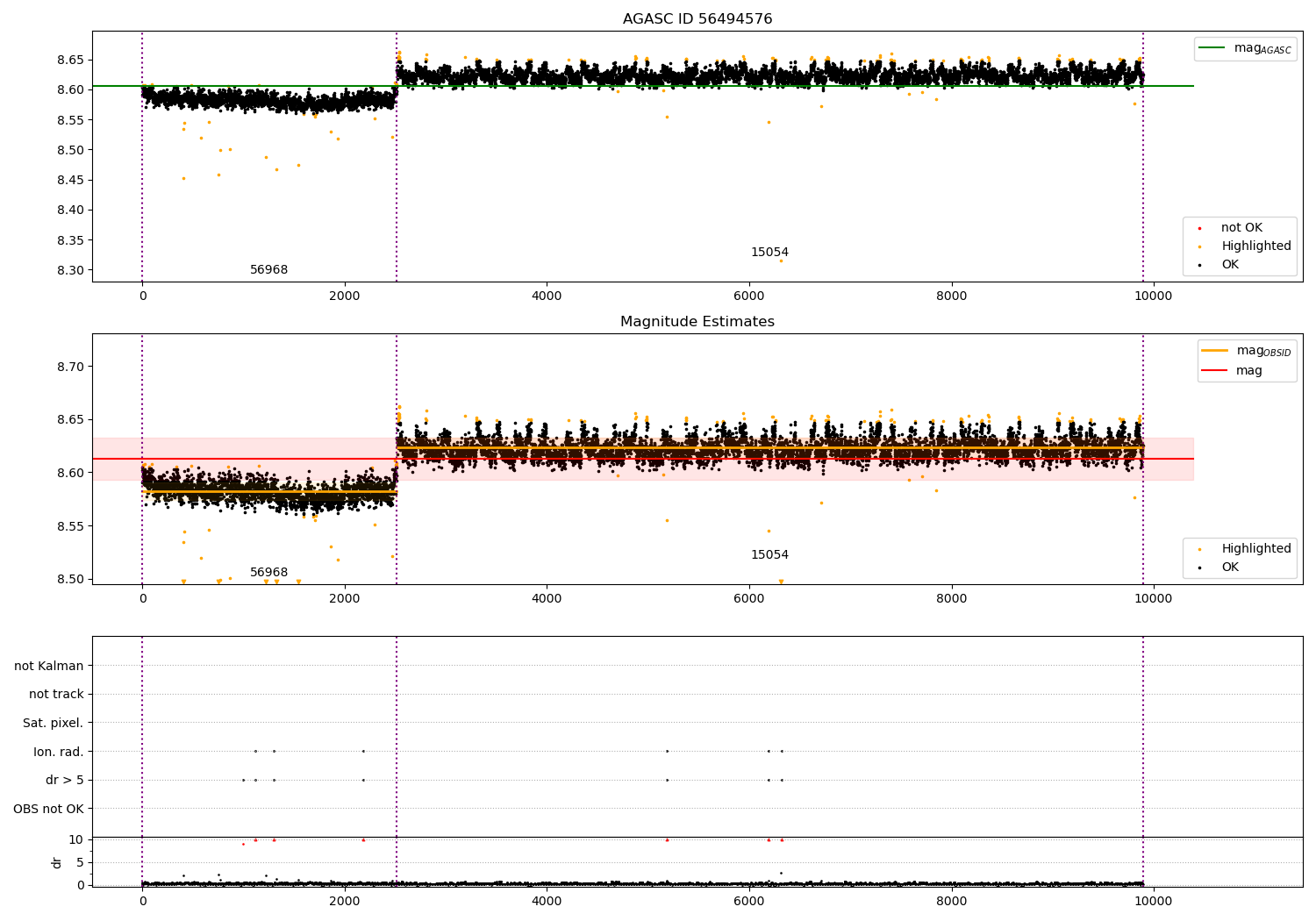This screenshot has width=1316, height=921.
Task: Click the 'dr > 5' row label
Action: [x=65, y=781]
